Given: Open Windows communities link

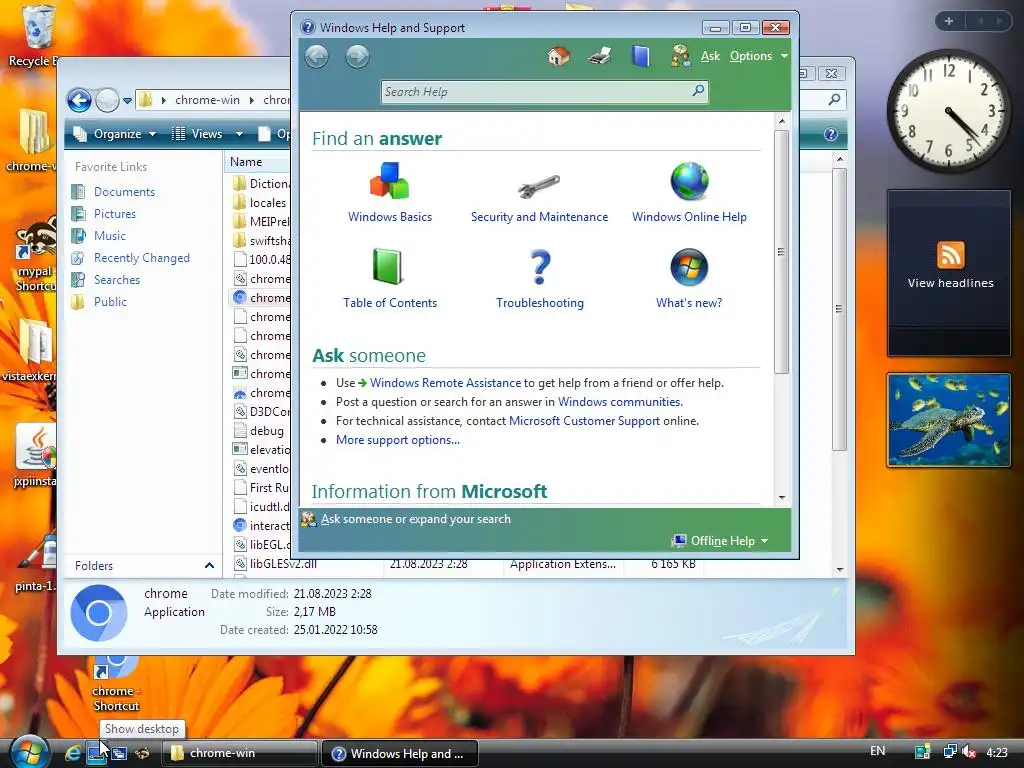Looking at the screenshot, I should click(x=620, y=402).
